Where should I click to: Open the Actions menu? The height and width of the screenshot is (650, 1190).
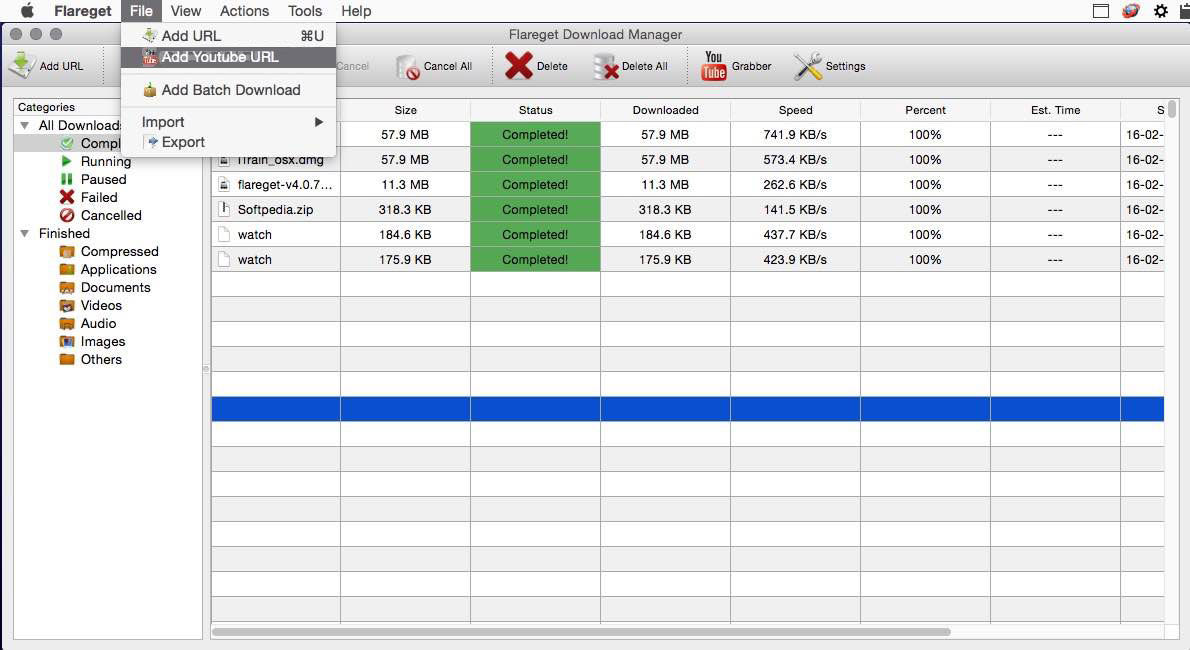(x=244, y=11)
